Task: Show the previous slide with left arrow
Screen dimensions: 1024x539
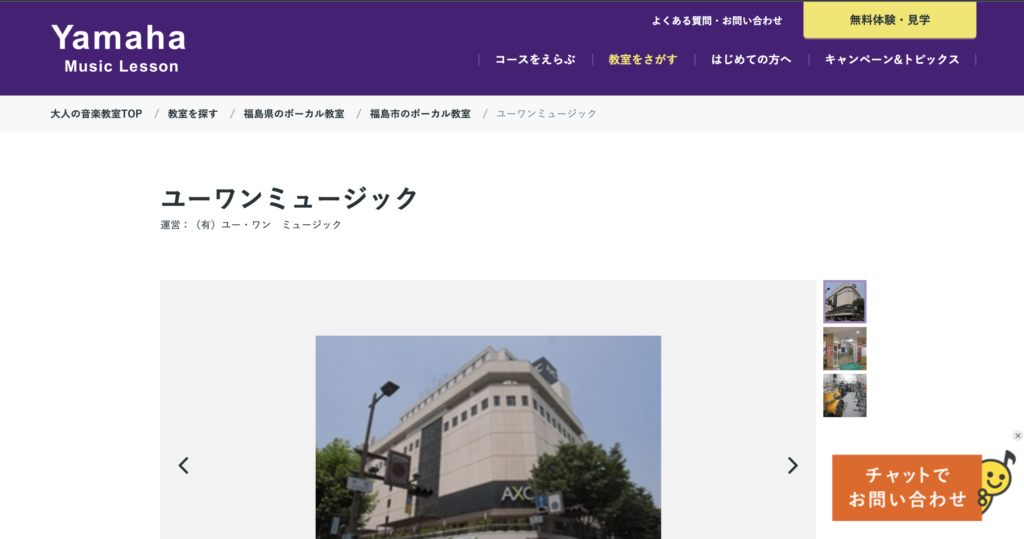Action: [x=184, y=465]
